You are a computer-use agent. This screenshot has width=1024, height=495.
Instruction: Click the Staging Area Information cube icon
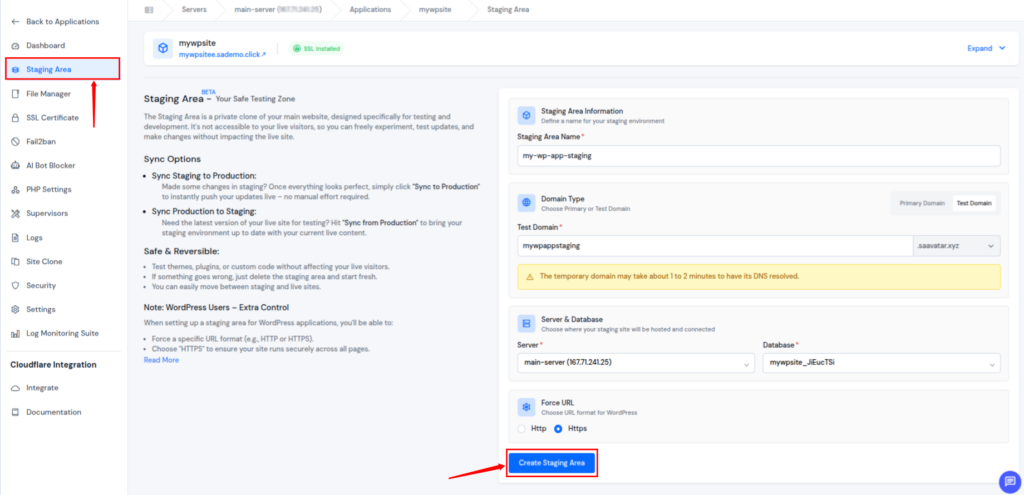(x=526, y=116)
